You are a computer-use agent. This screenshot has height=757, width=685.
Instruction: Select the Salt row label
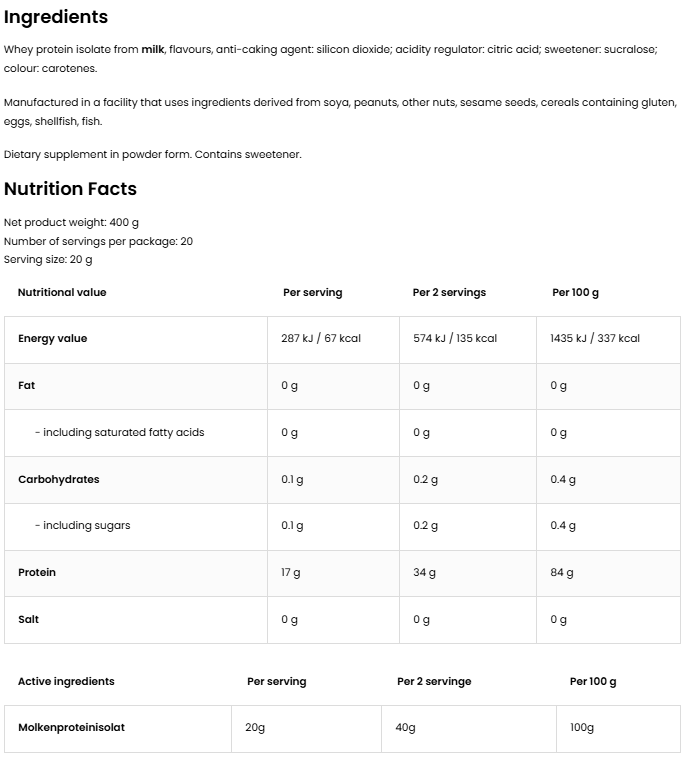[29, 620]
